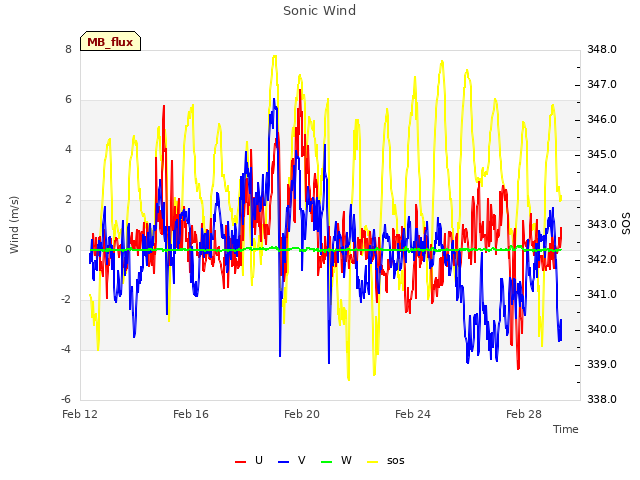Image resolution: width=640 pixels, height=480 pixels.
Task: Click the Feb 12 date tick label
Action: pos(80,414)
